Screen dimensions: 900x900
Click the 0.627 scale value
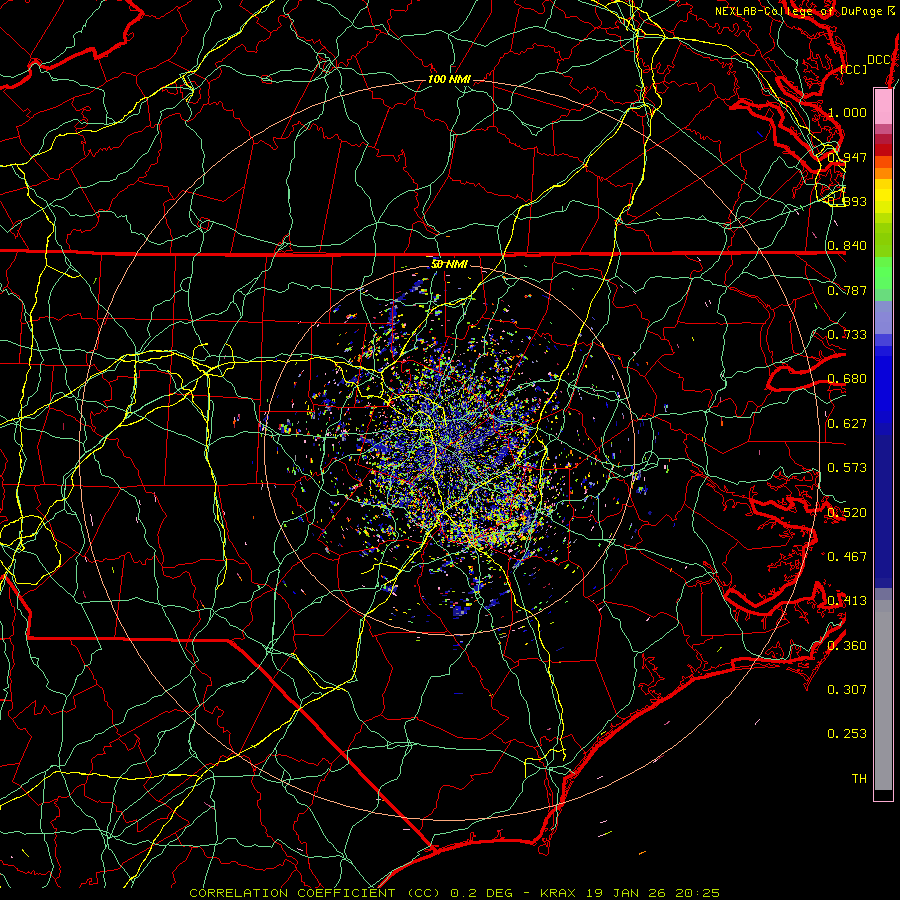point(847,424)
